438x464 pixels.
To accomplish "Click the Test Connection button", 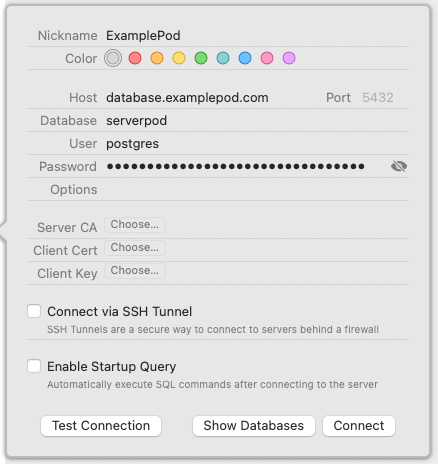I will (101, 426).
